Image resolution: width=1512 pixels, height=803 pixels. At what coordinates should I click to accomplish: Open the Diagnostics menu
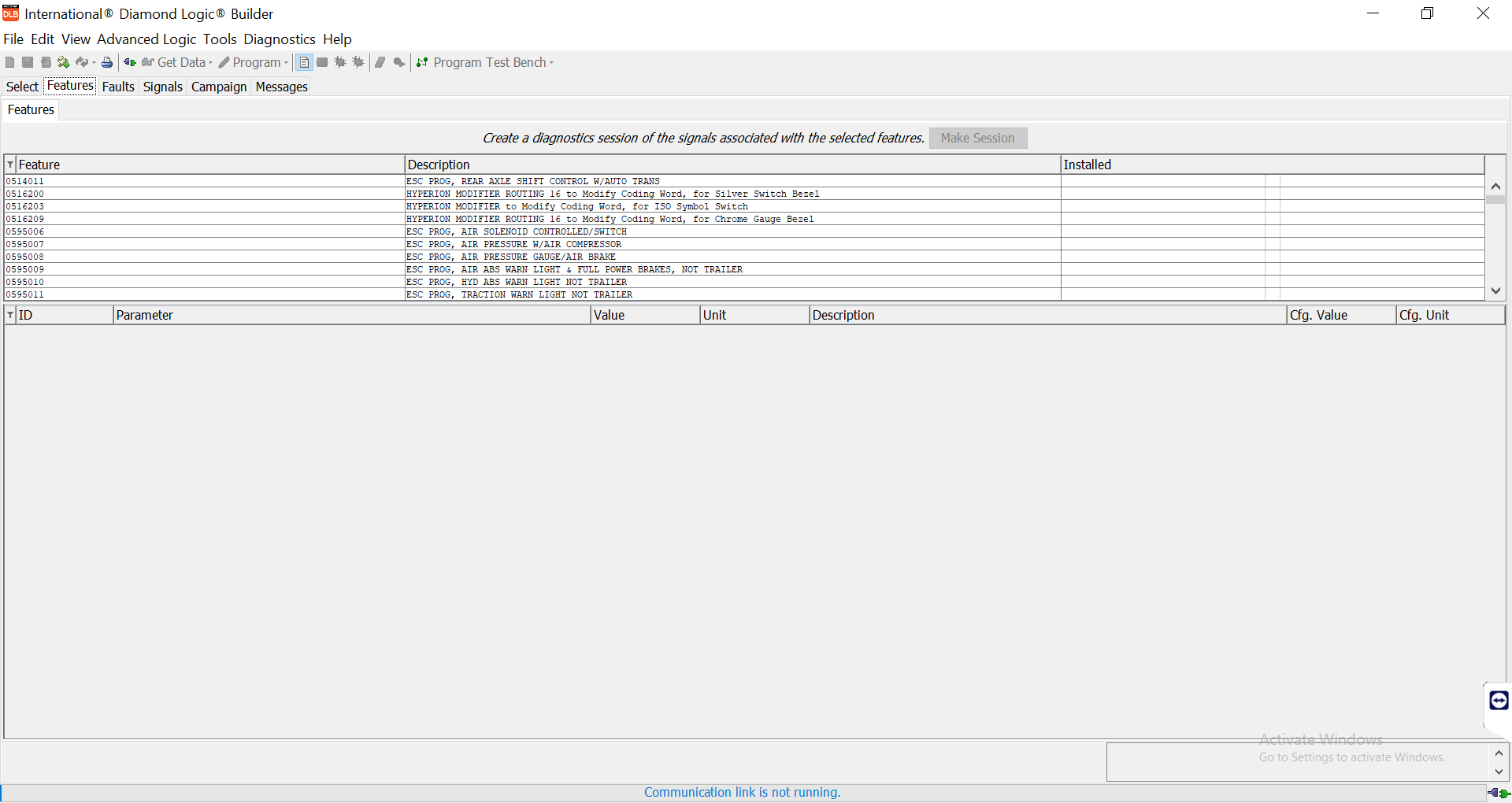point(280,39)
